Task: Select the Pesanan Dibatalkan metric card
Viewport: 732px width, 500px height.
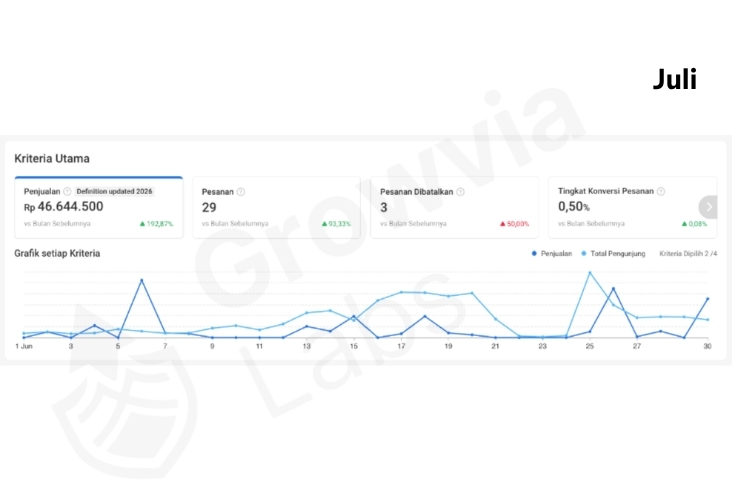Action: (455, 207)
